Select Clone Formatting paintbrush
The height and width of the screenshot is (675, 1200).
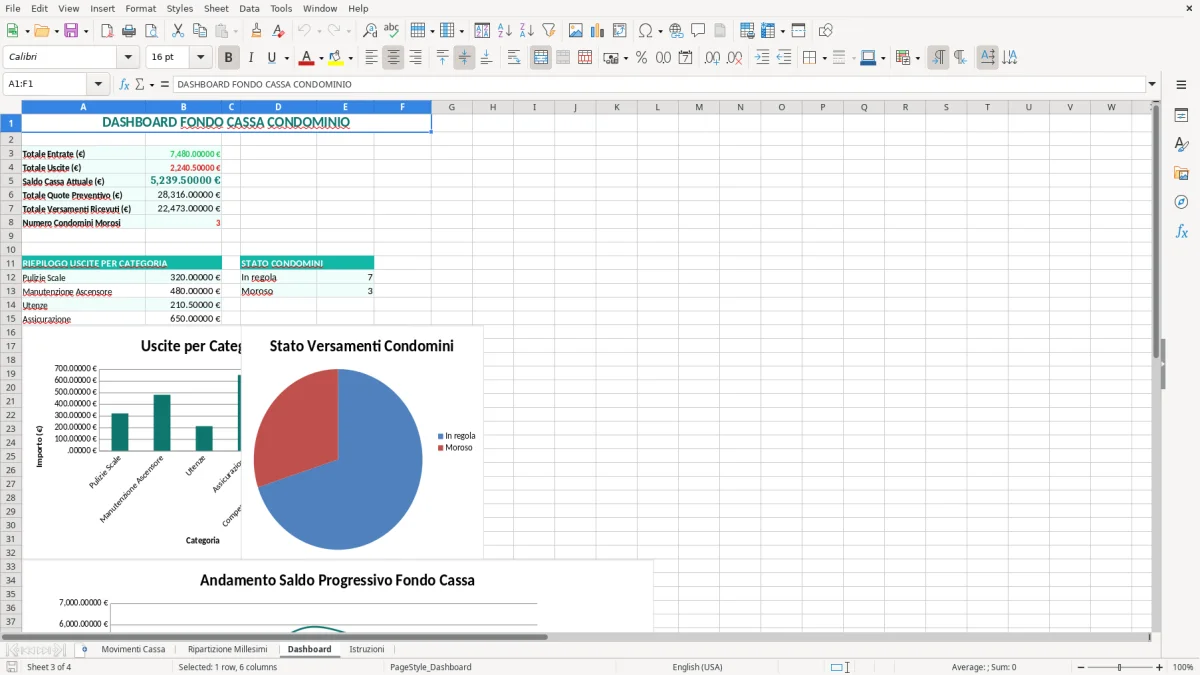(257, 31)
